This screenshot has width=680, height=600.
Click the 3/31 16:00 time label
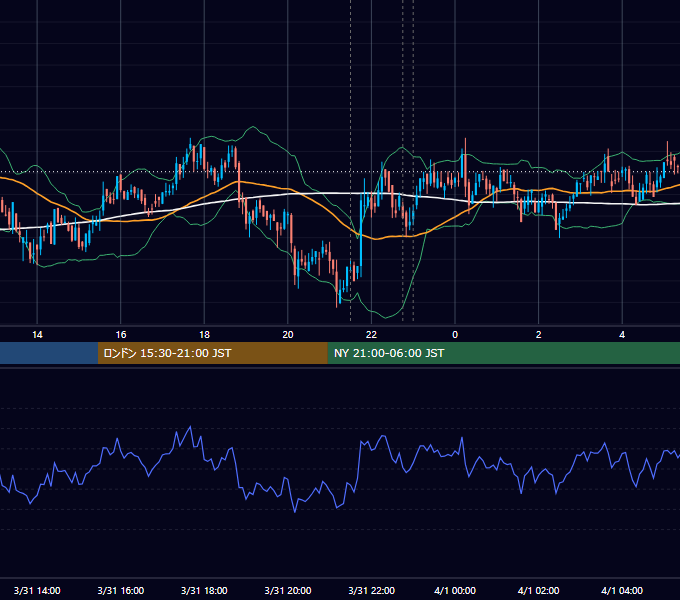(121, 590)
